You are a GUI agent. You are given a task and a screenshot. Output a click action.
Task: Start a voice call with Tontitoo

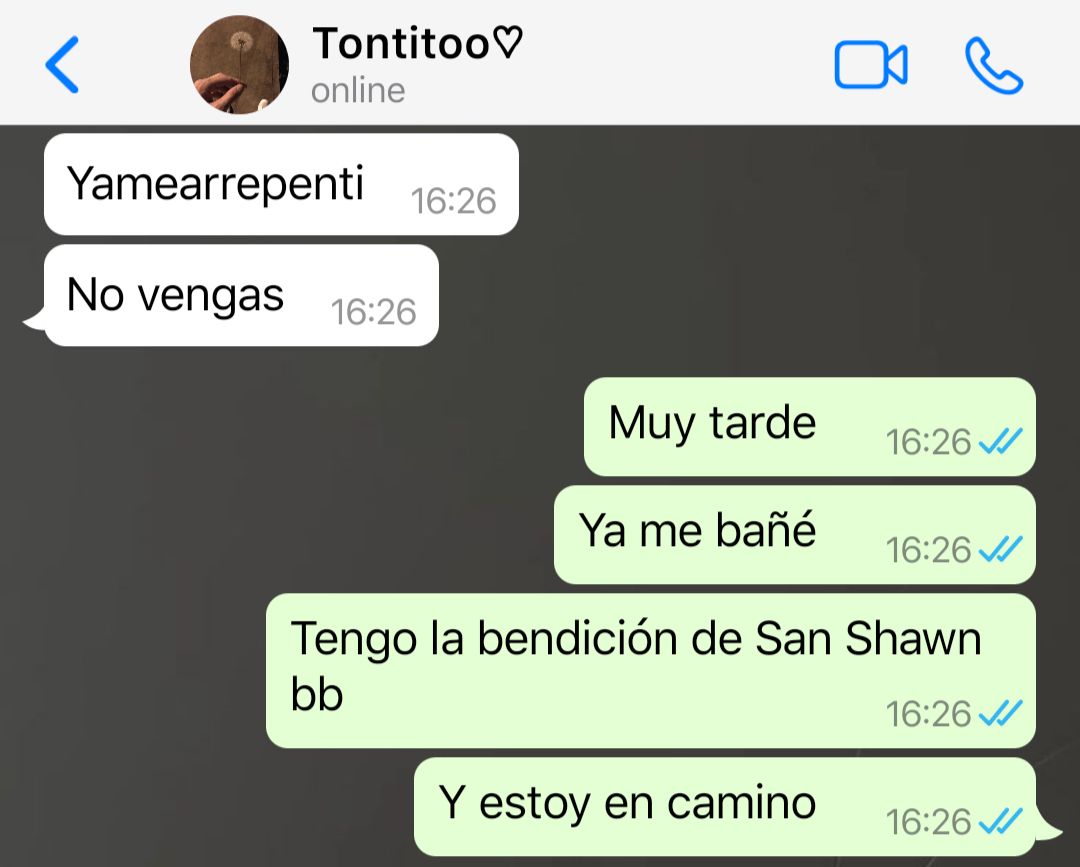994,65
